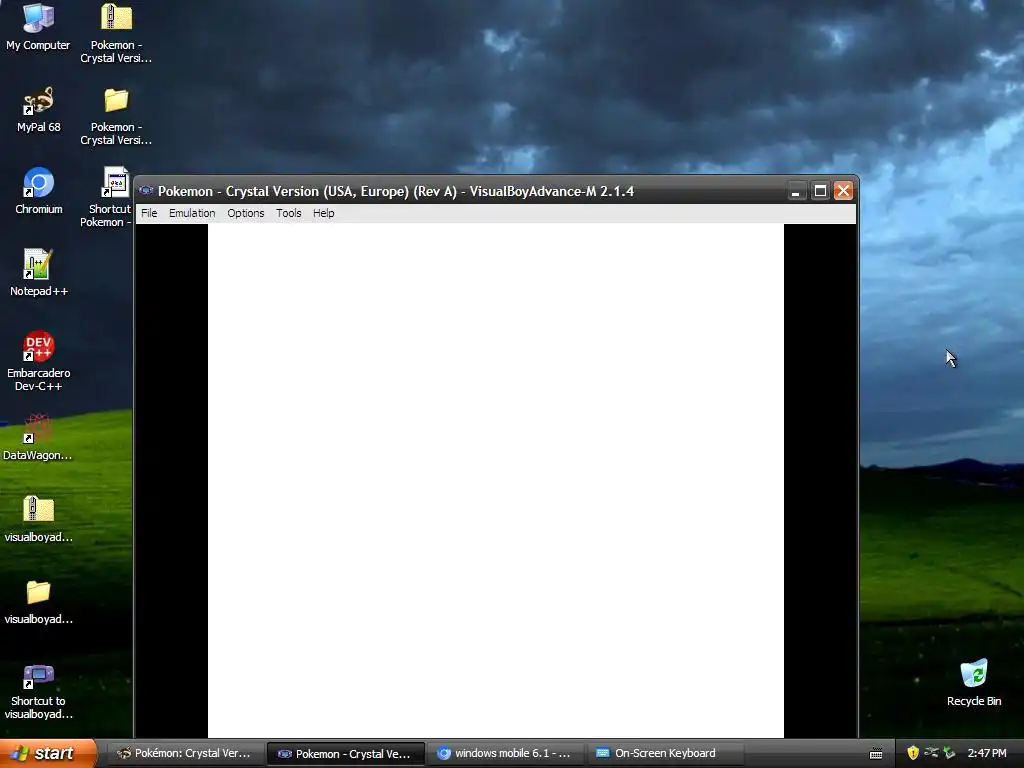
Task: Open the File menu in VisualBoyAdvance
Action: [x=149, y=213]
